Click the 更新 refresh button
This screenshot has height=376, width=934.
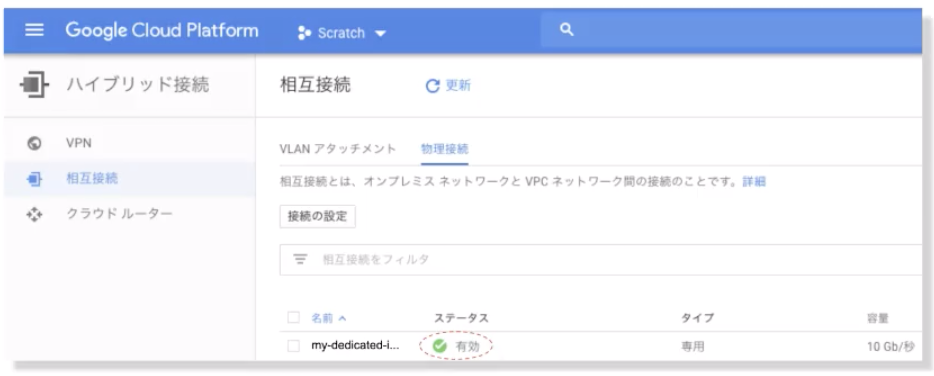(448, 86)
